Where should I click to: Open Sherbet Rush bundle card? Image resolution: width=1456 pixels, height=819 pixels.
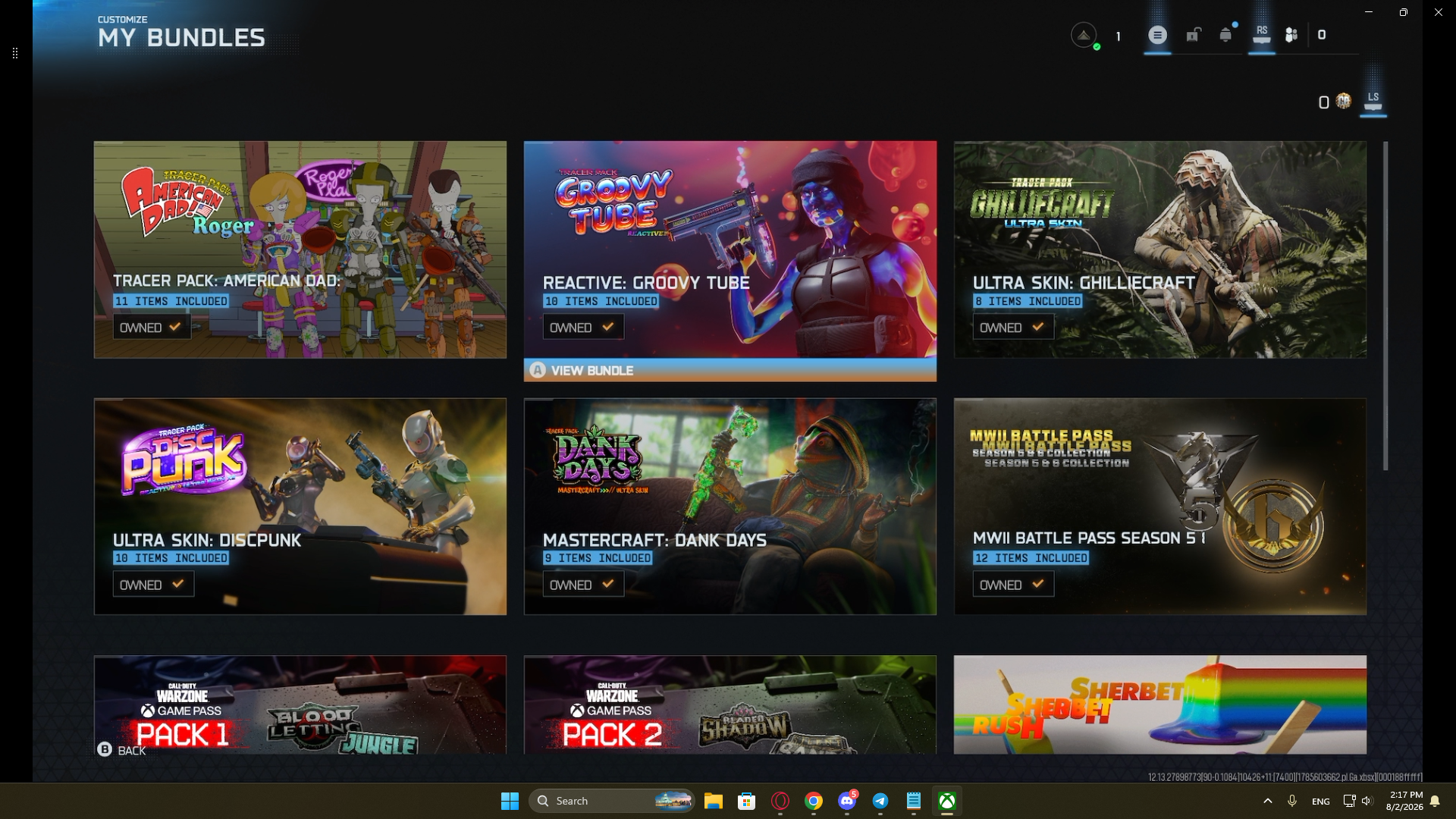(x=1160, y=705)
